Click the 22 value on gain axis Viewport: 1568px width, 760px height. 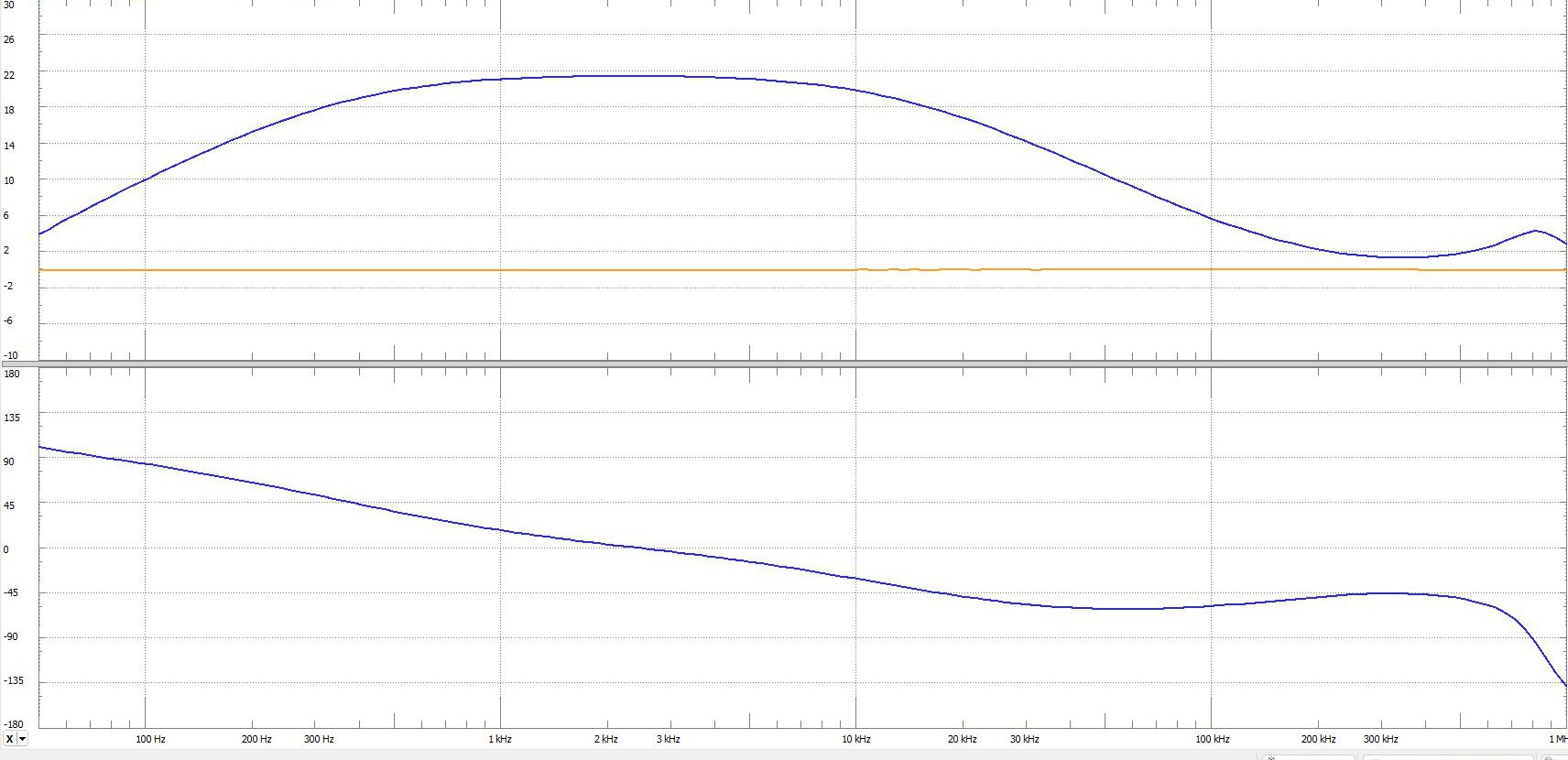pos(9,75)
